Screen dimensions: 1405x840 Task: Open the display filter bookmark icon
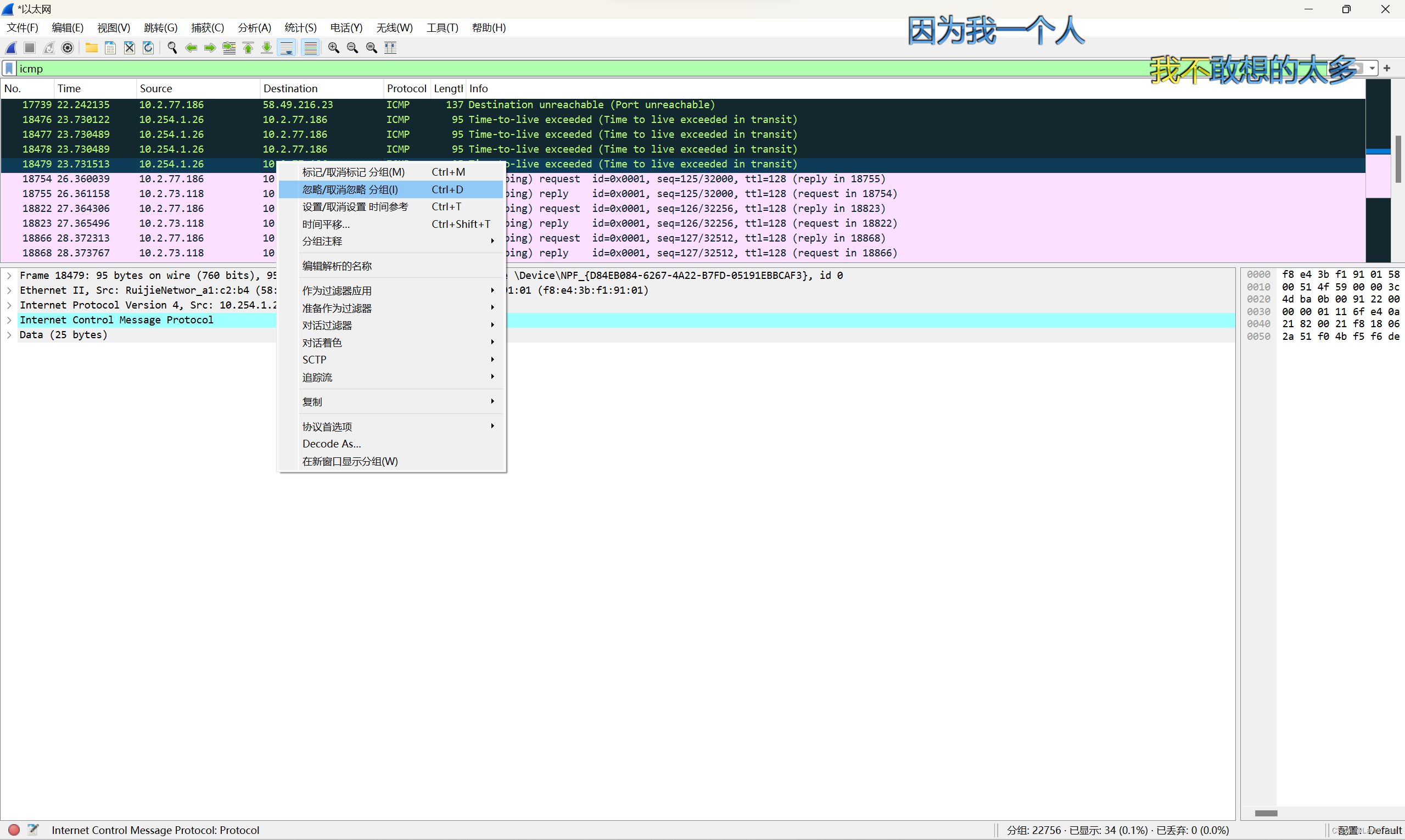[x=9, y=69]
